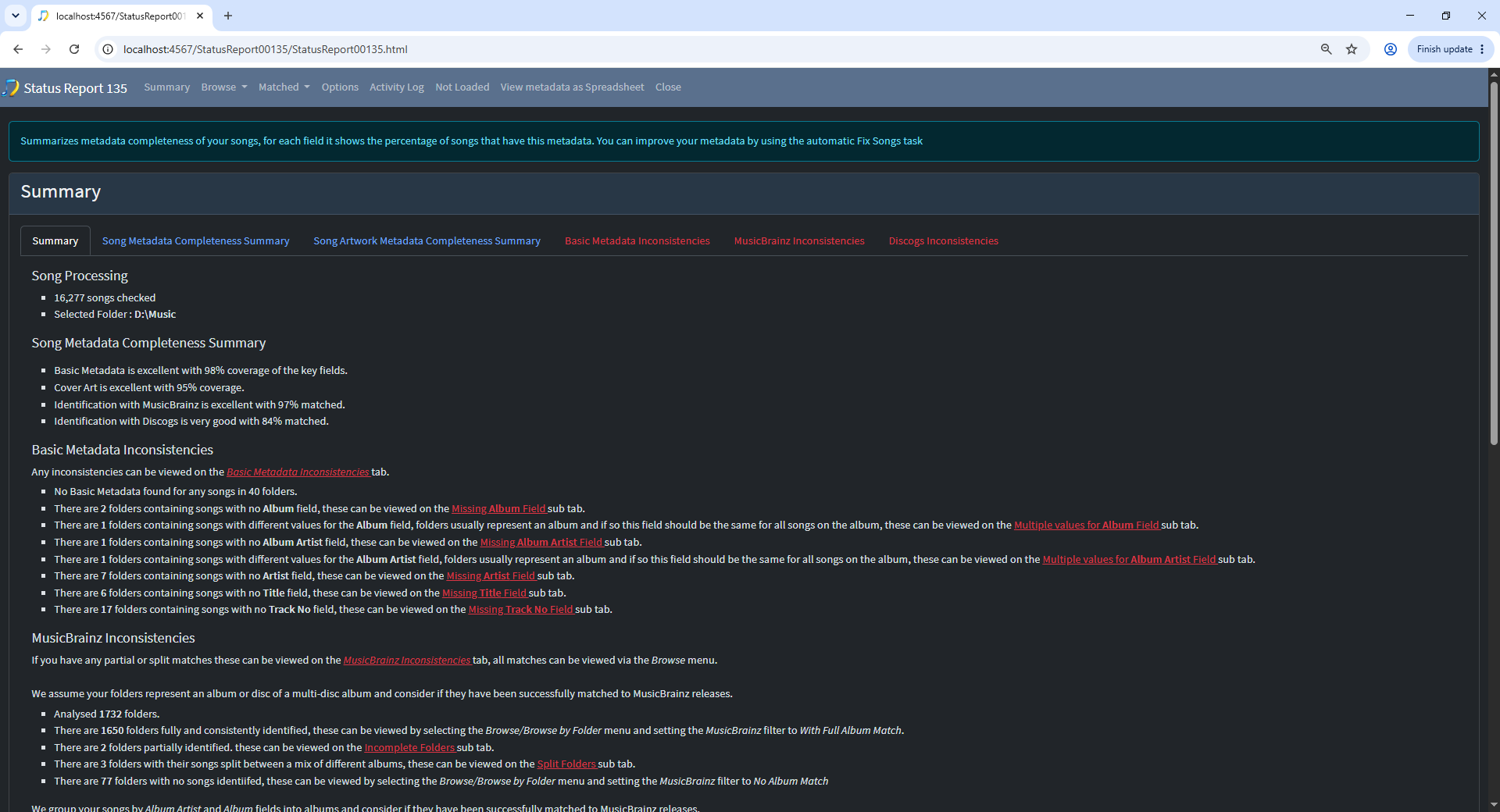Open Multiple values for Album Field link

pos(1087,525)
